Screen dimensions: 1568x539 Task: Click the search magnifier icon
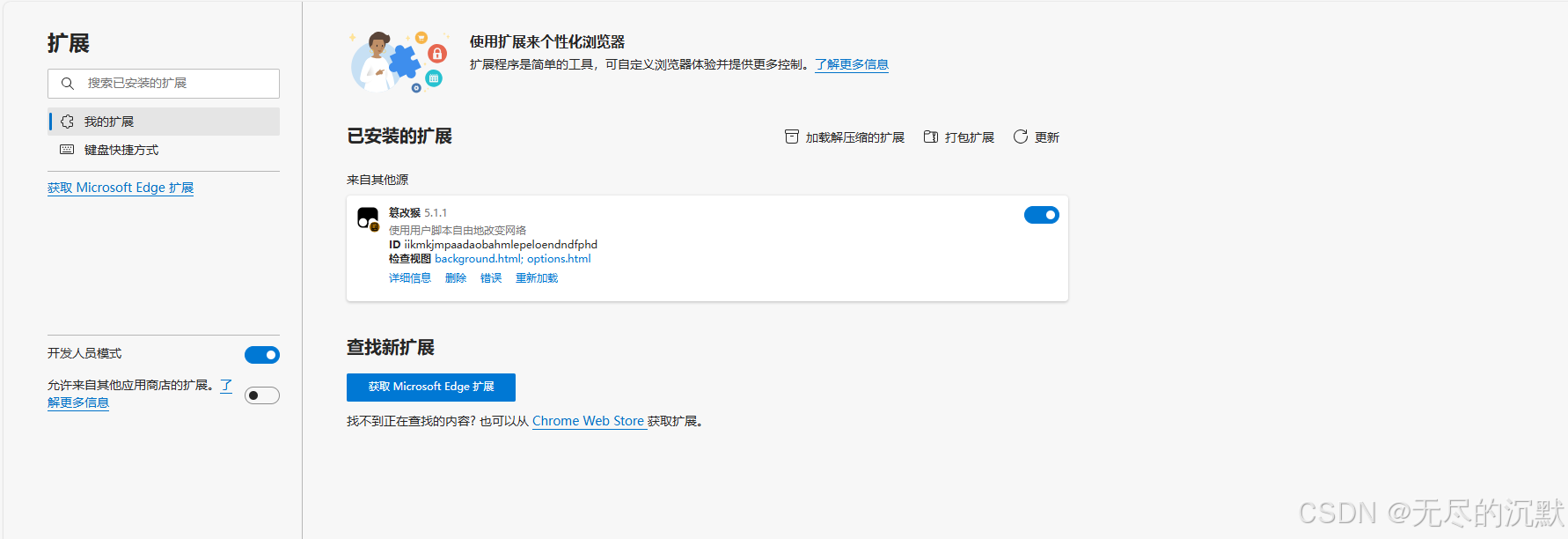click(x=67, y=84)
